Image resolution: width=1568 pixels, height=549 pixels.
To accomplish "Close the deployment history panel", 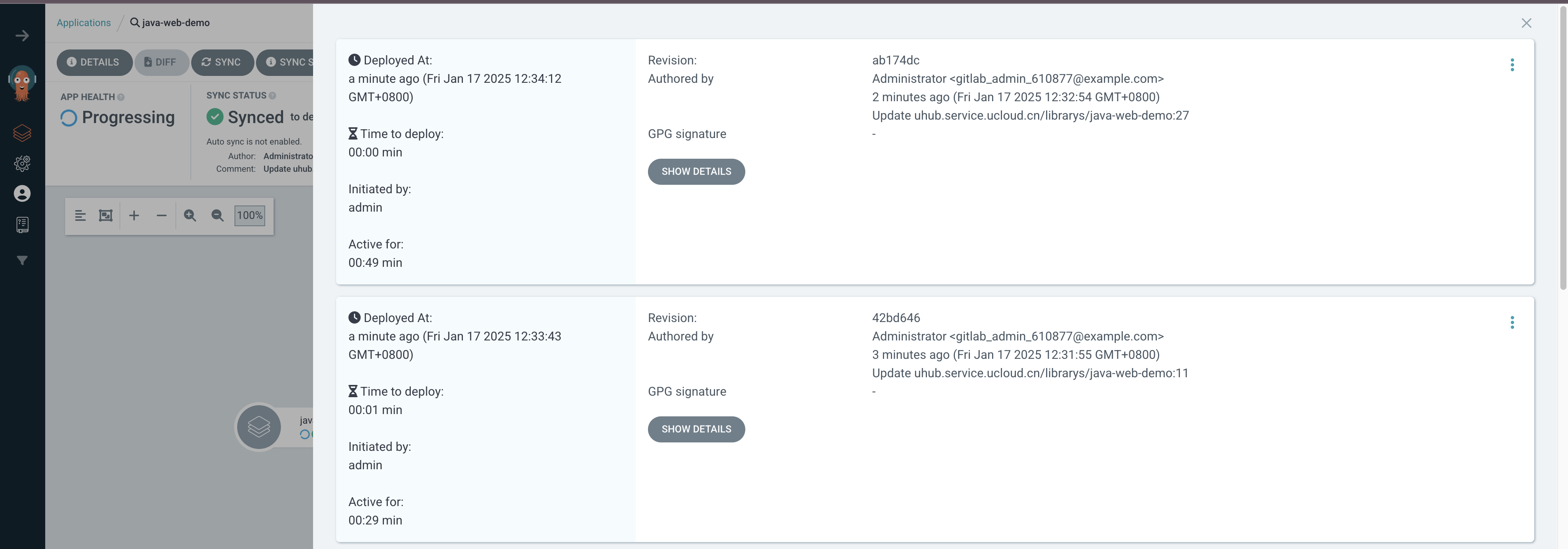I will 1526,23.
